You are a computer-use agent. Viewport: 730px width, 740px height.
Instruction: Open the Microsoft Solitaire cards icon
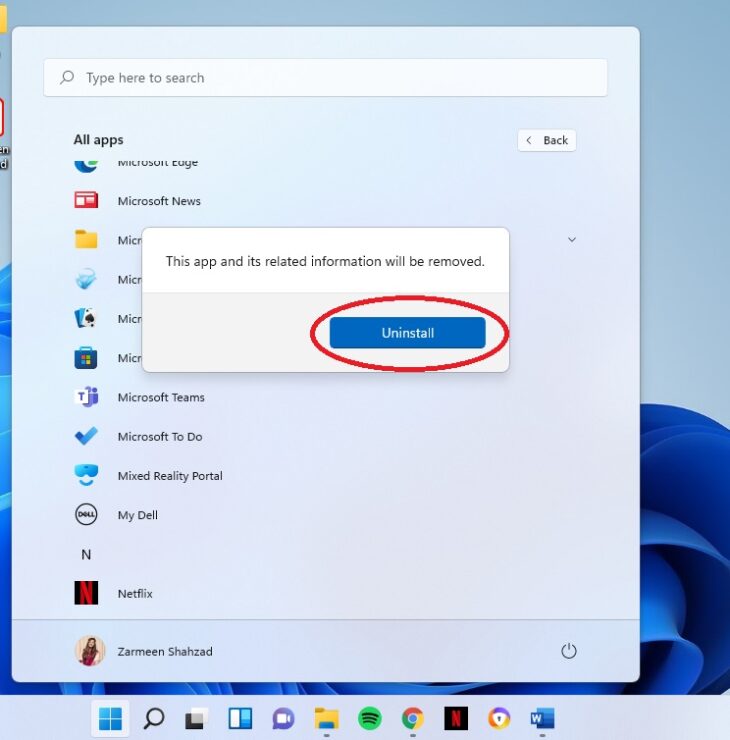coord(86,318)
